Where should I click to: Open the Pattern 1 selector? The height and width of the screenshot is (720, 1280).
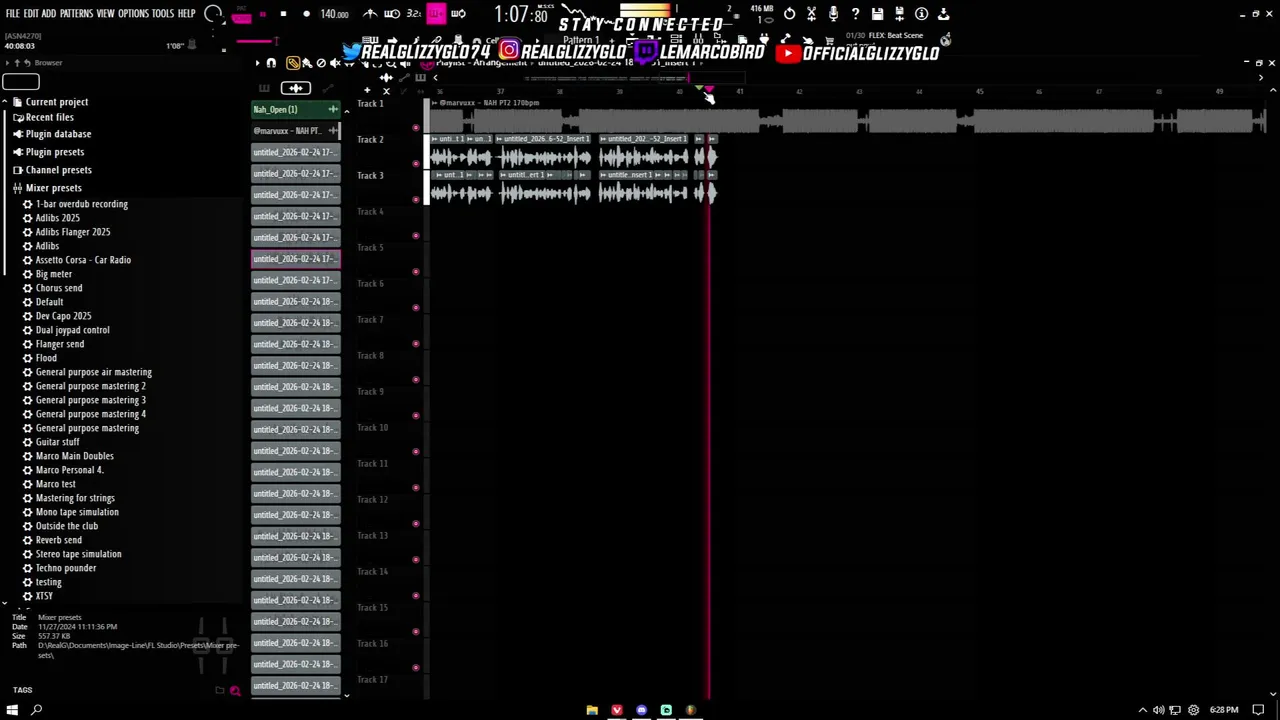[x=581, y=41]
